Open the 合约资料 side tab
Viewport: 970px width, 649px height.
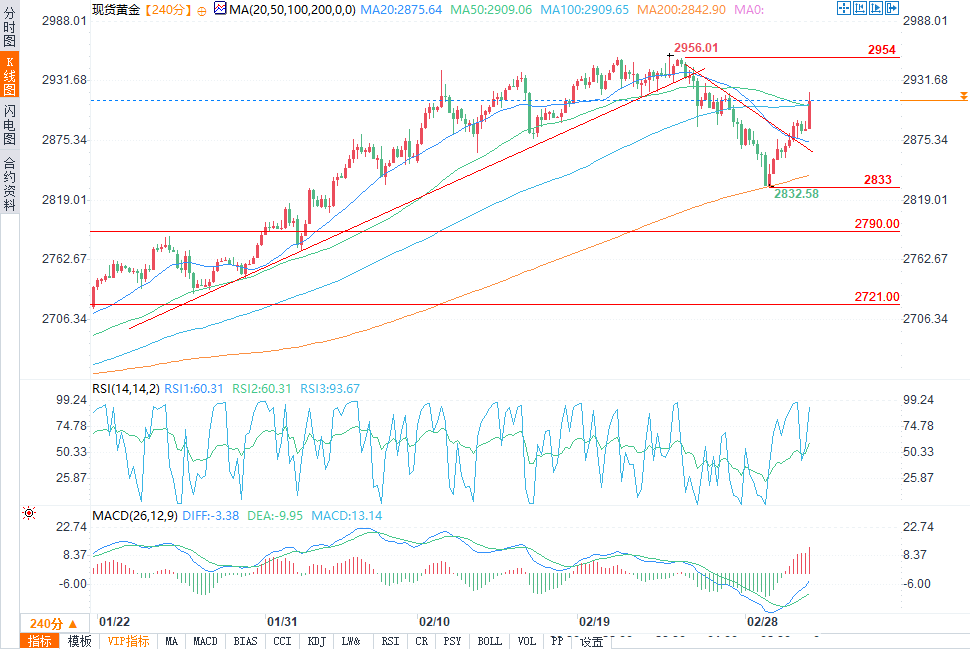(x=9, y=184)
